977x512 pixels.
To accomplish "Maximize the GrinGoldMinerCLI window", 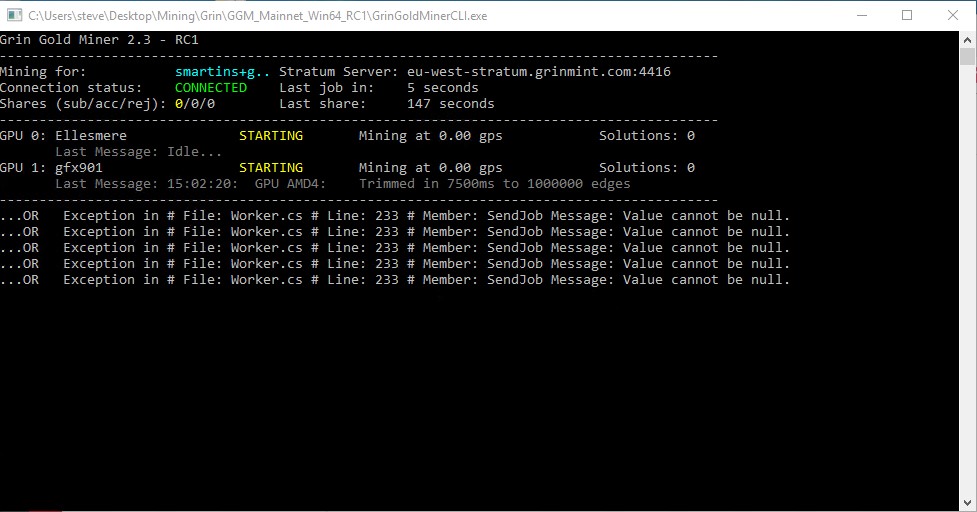I will point(907,15).
